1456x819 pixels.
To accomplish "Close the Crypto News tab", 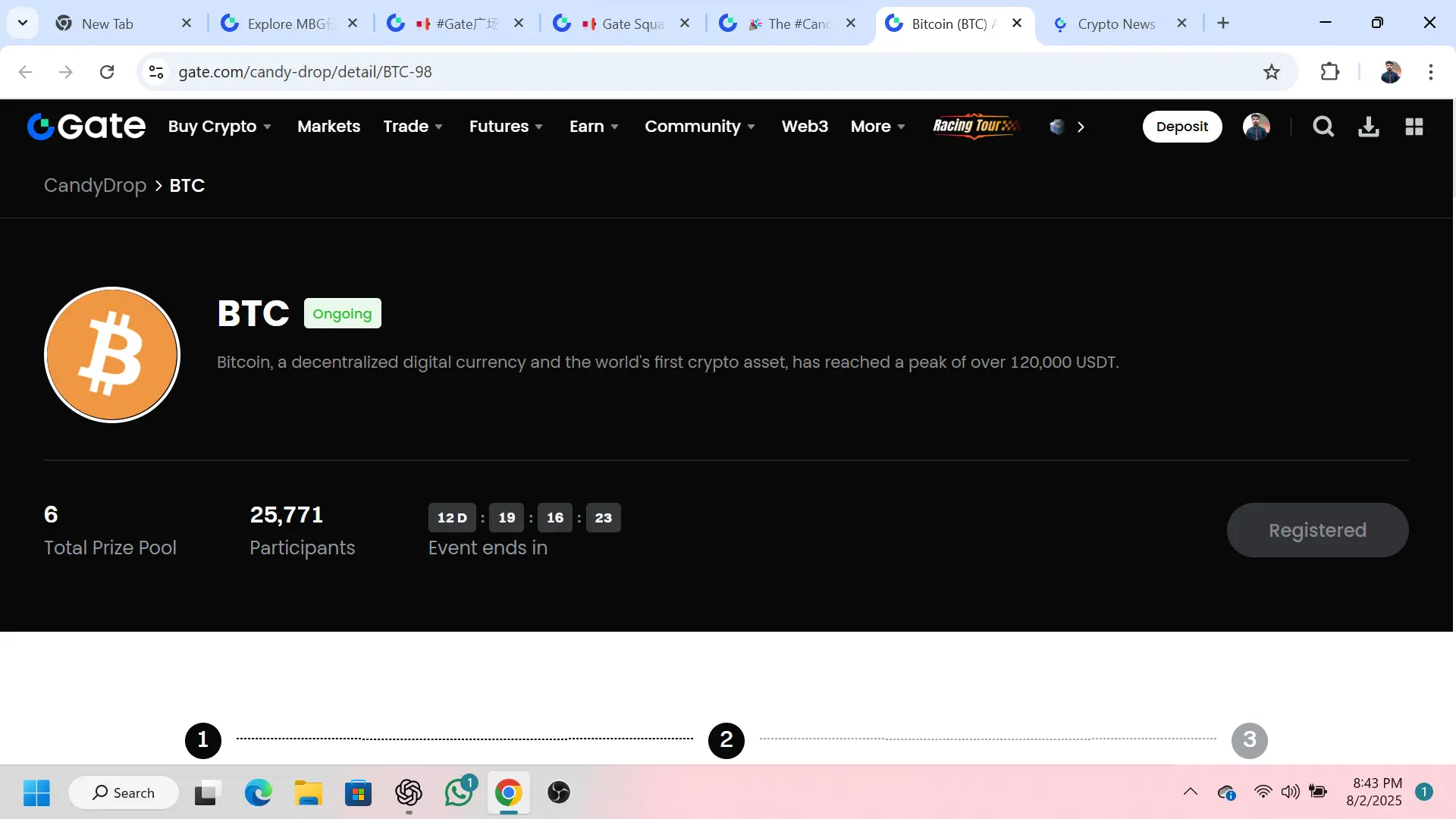I will tap(1181, 24).
